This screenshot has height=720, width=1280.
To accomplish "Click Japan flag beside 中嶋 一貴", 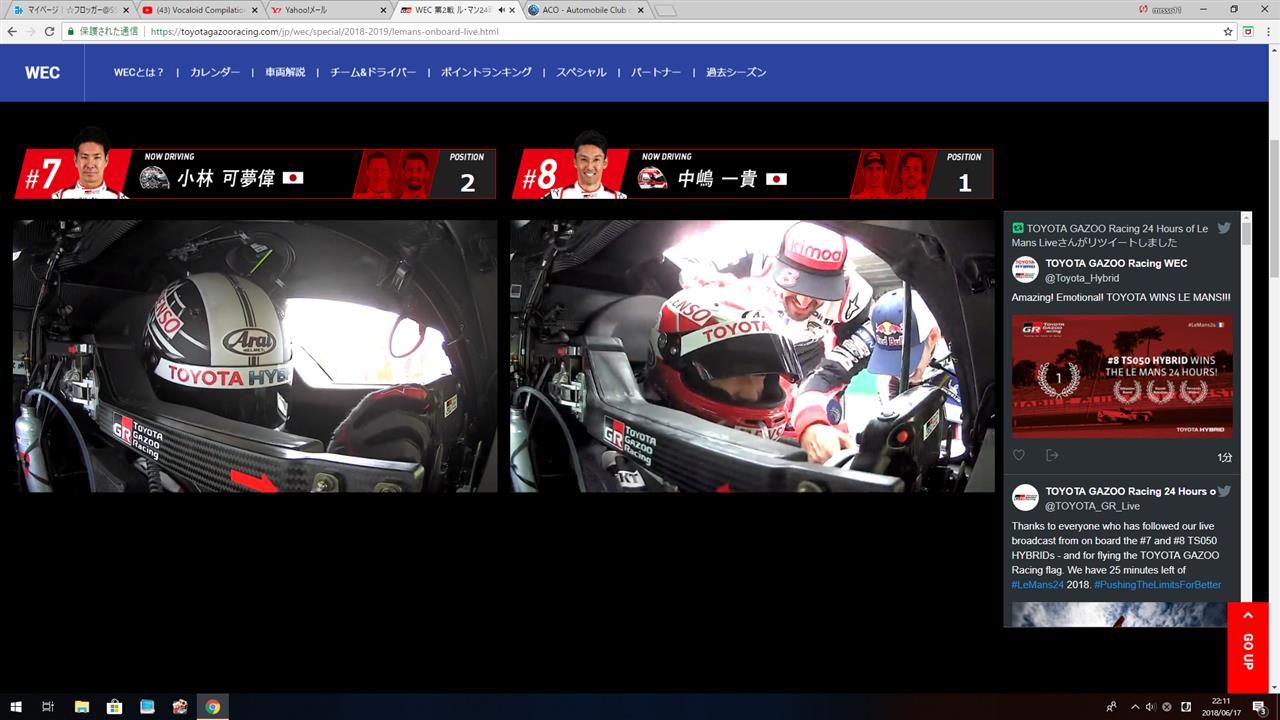I will (776, 178).
